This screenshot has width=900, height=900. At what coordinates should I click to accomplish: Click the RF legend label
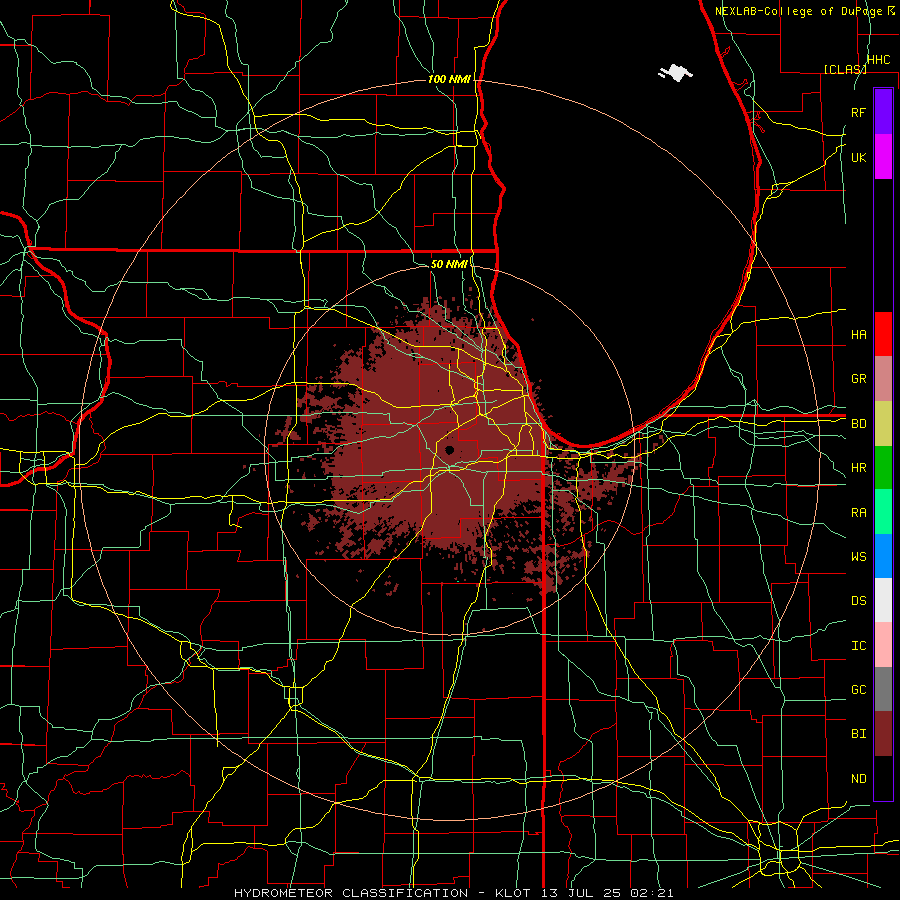pos(859,112)
